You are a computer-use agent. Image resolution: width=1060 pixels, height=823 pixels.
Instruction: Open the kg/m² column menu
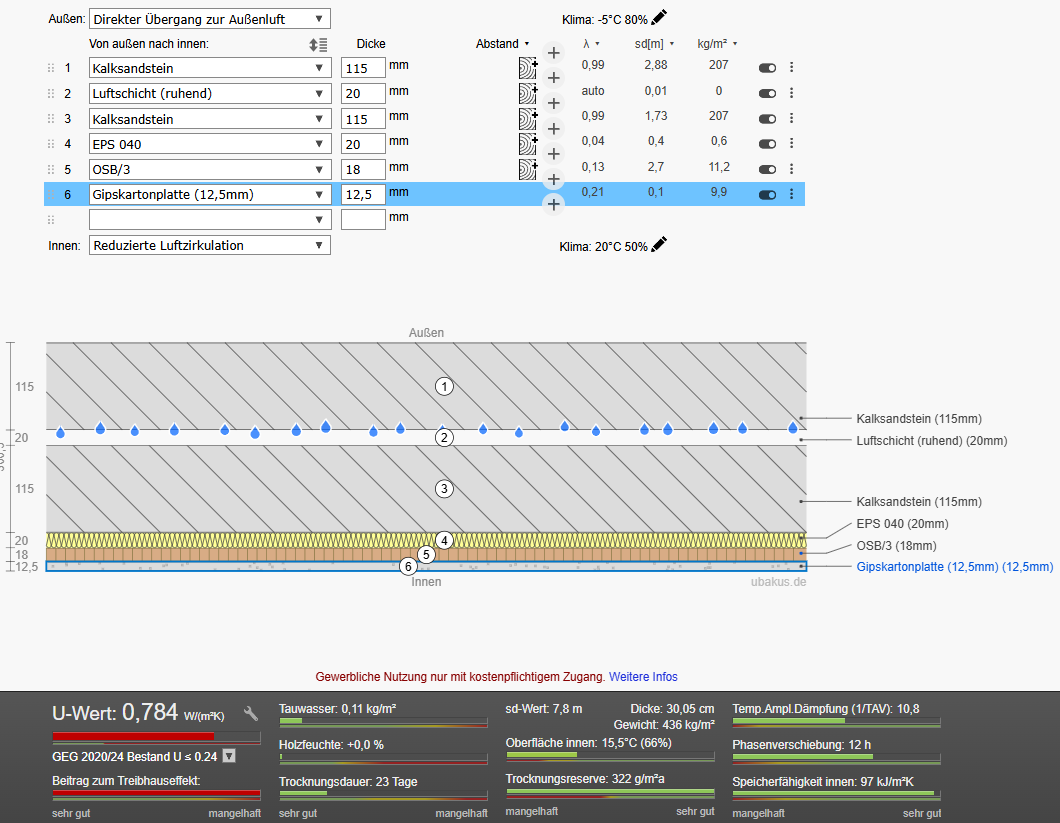pos(717,44)
